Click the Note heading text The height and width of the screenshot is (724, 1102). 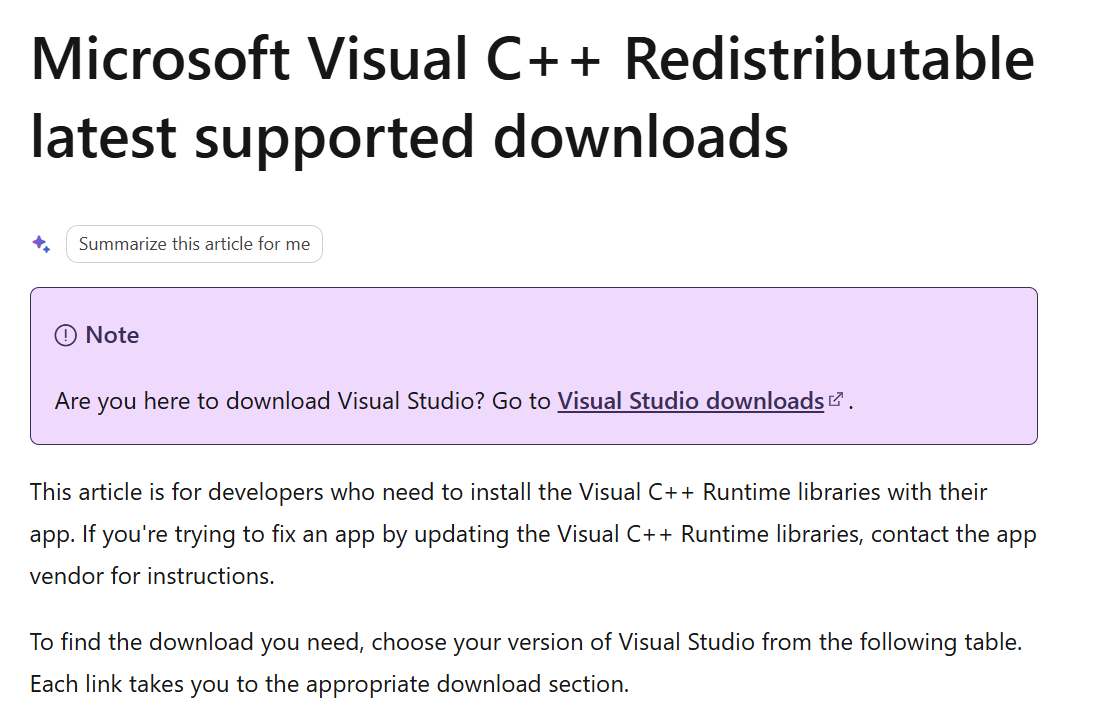pos(112,335)
